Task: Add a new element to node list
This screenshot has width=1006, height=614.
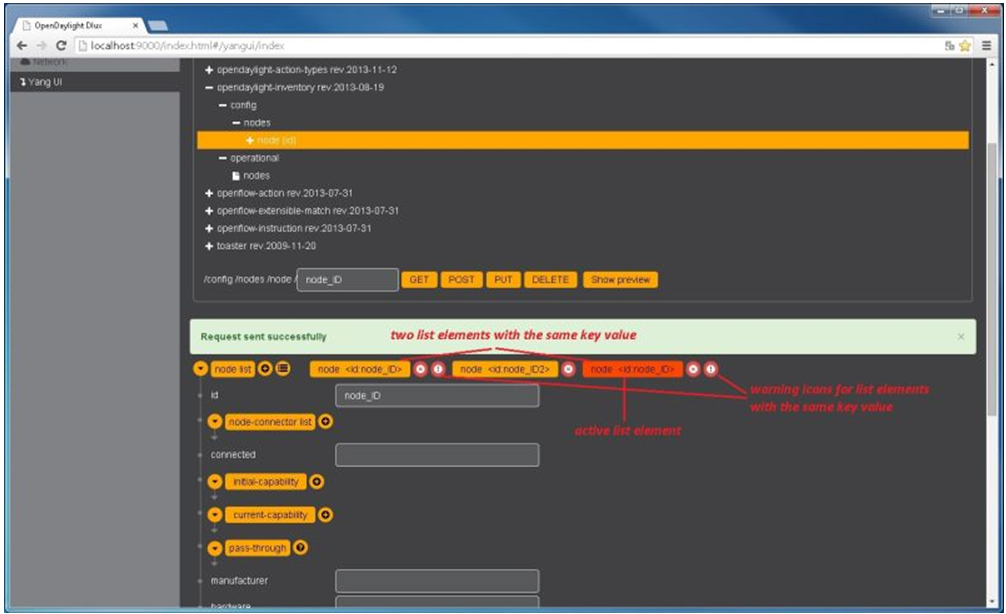Action: (265, 369)
